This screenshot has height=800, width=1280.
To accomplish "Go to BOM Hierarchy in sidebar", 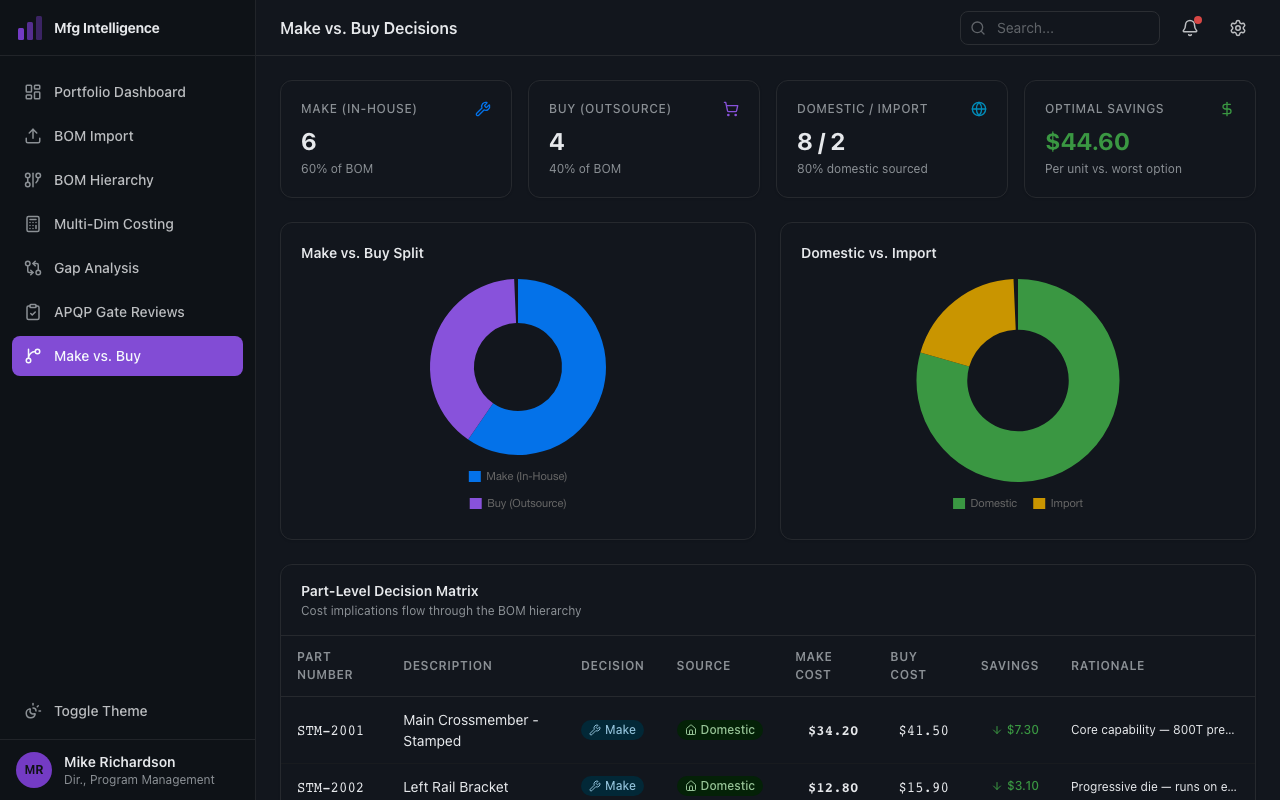I will click(x=103, y=180).
